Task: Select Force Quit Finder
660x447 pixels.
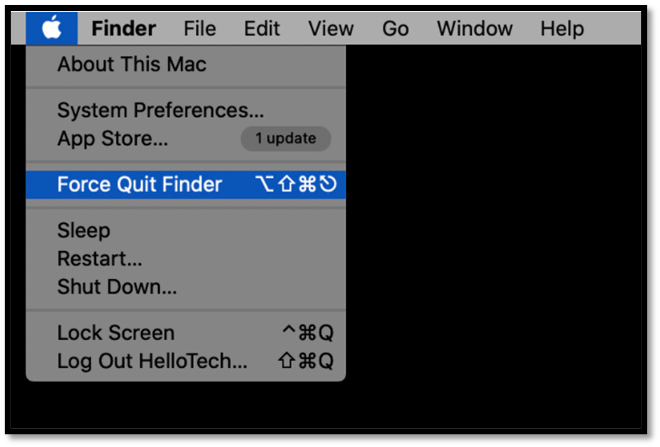Action: (x=139, y=184)
